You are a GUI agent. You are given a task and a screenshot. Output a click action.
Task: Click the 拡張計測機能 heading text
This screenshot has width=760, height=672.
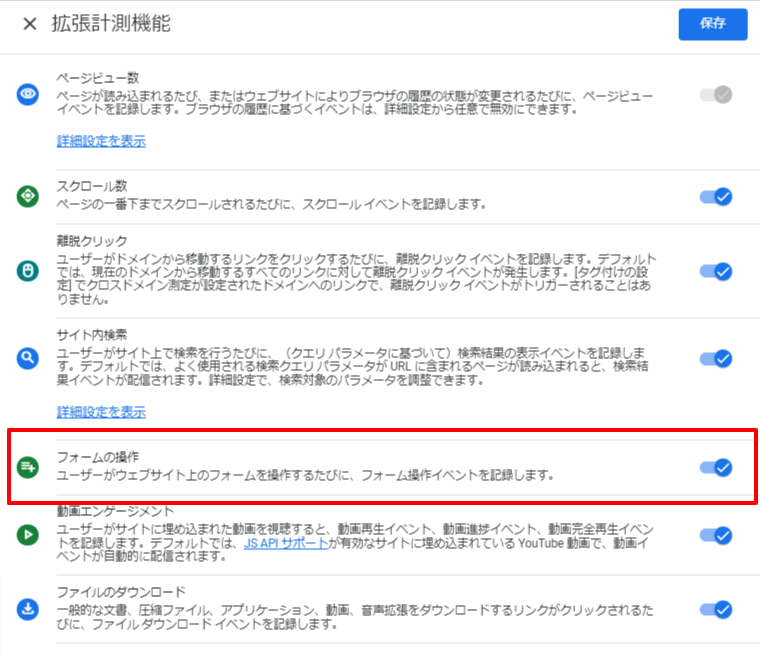click(x=111, y=23)
